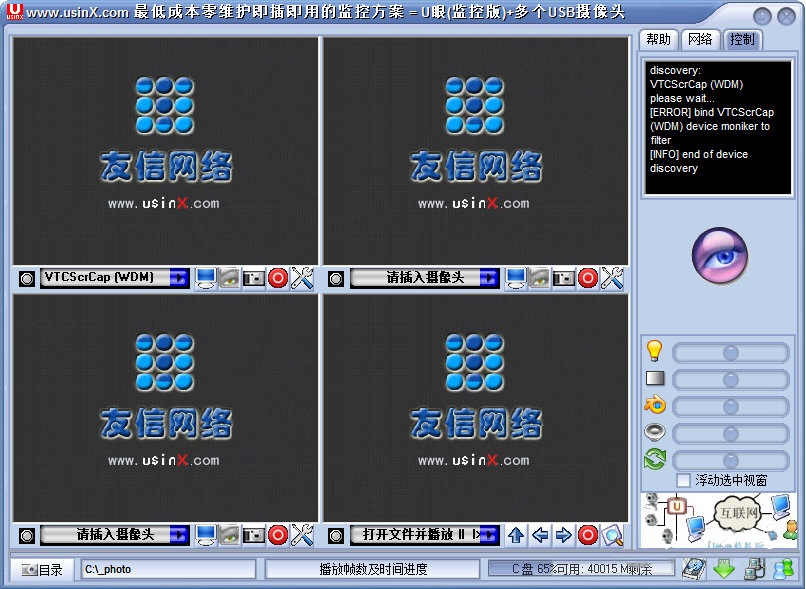Start recording in the second camera view
The height and width of the screenshot is (589, 806).
click(x=588, y=278)
